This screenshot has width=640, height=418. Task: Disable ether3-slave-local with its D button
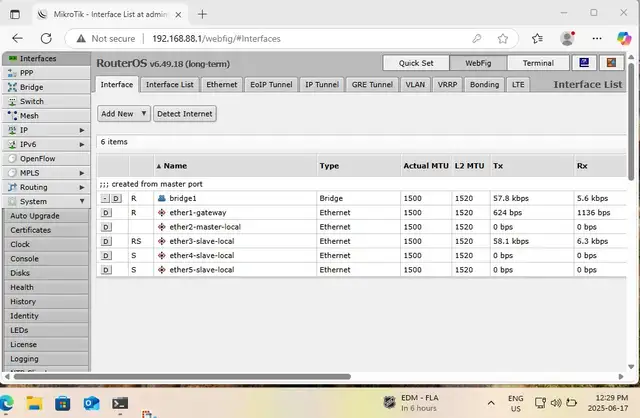point(106,241)
